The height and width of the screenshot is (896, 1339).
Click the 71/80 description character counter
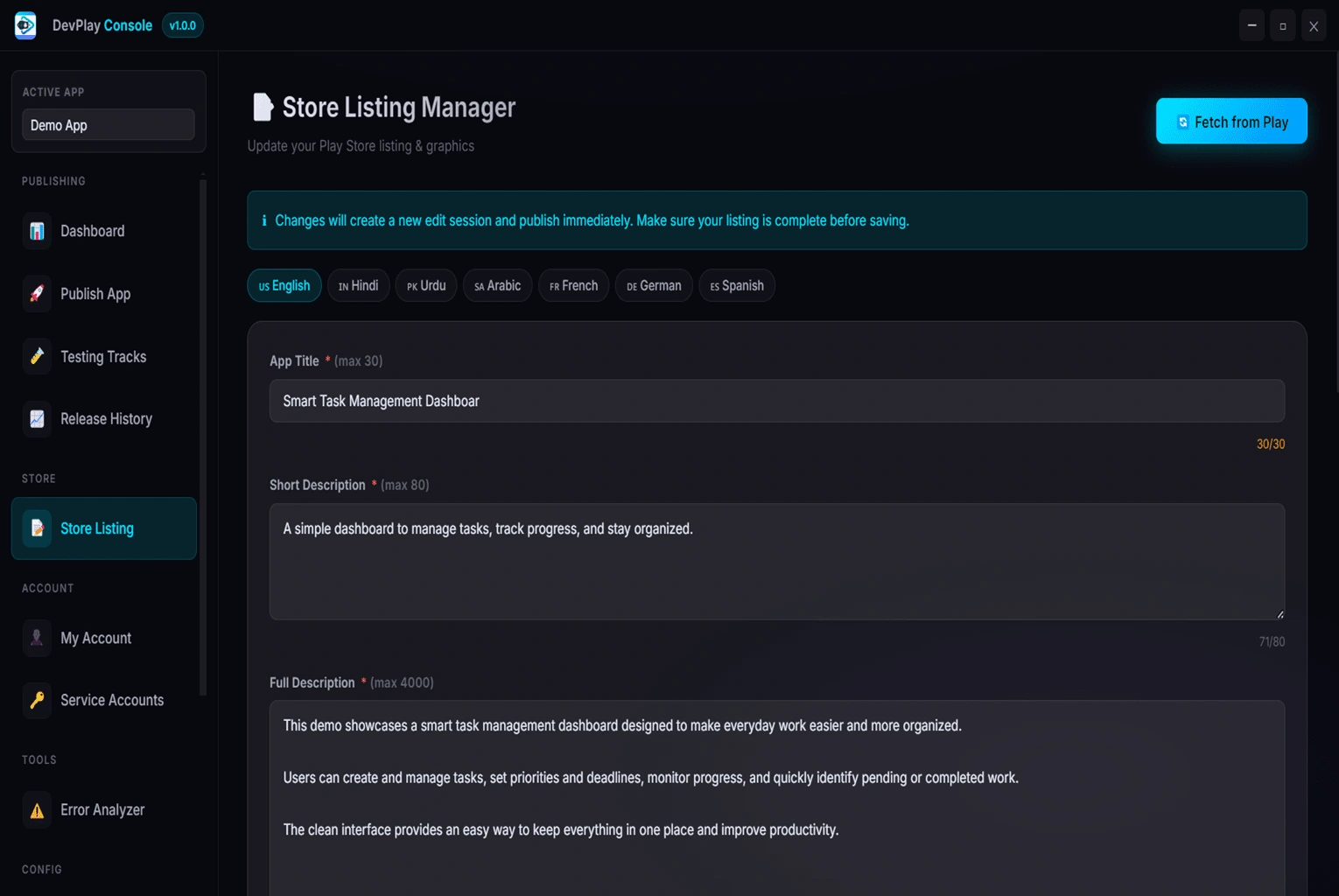(x=1272, y=642)
